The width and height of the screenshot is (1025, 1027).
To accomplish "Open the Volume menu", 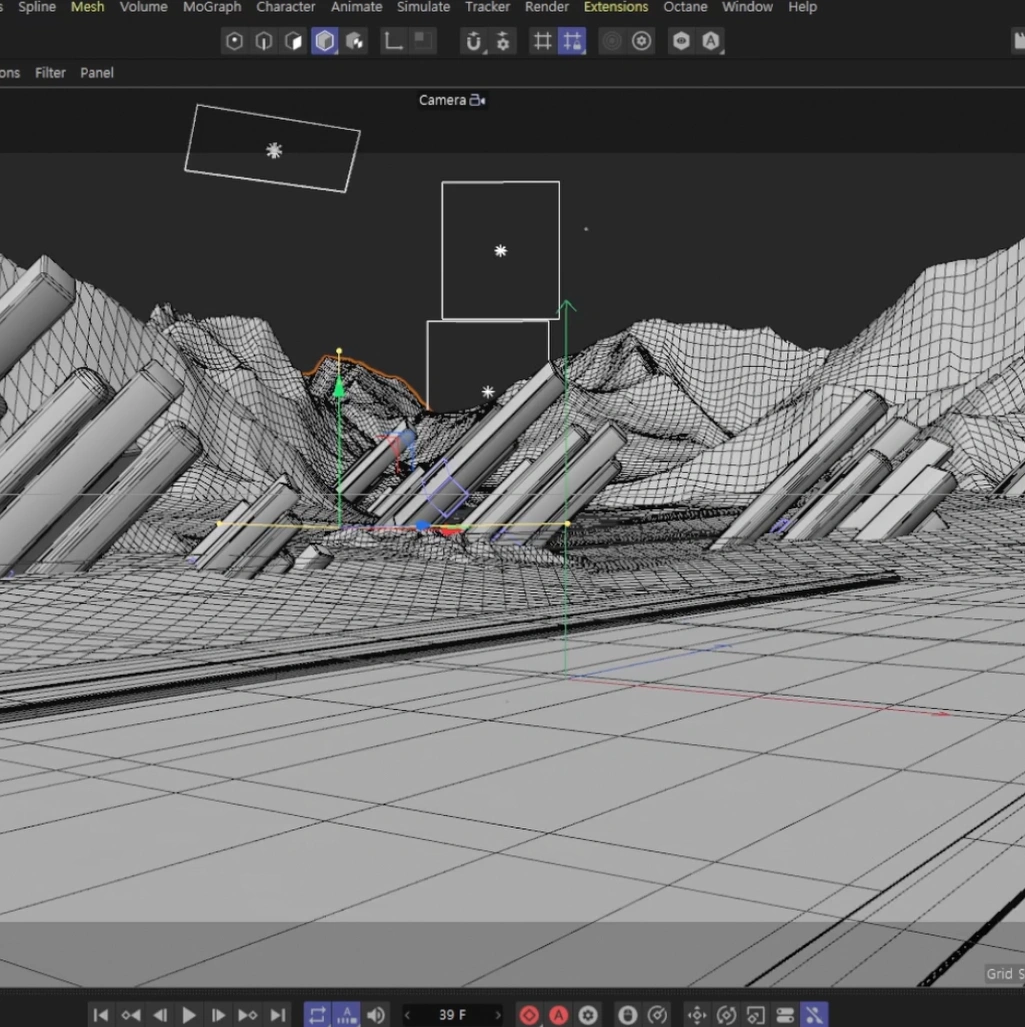I will [143, 7].
